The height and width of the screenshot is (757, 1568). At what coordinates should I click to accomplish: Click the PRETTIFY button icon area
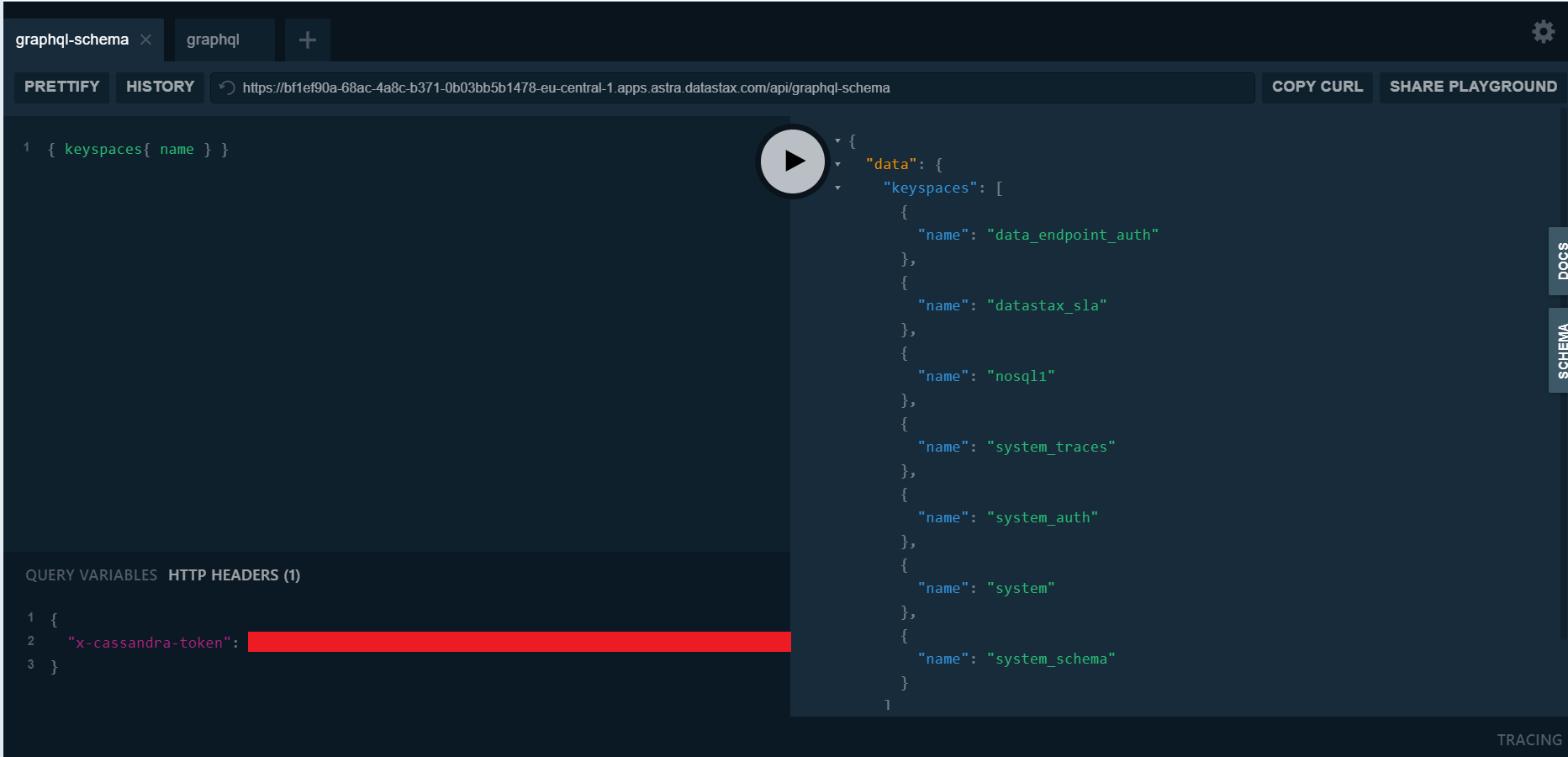tap(61, 87)
